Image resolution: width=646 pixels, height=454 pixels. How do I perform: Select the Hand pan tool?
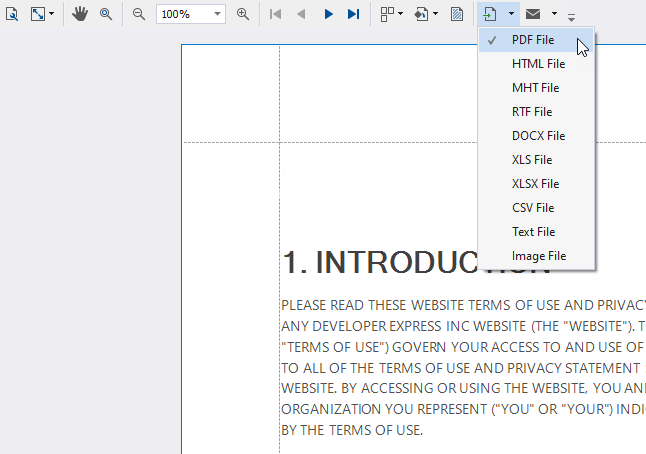(x=80, y=14)
